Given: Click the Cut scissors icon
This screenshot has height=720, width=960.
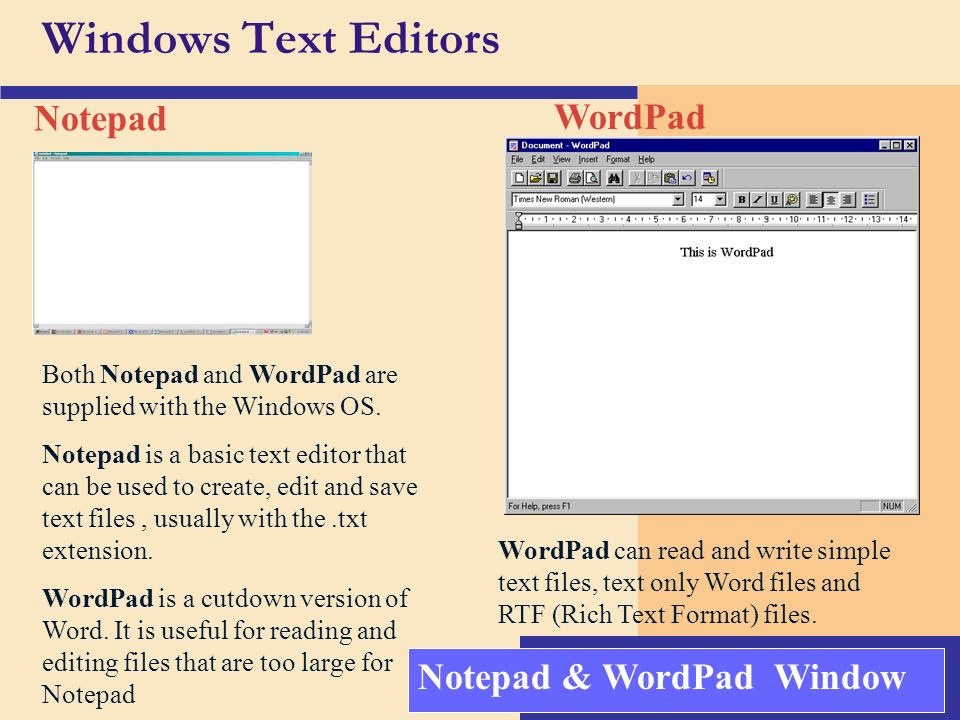Looking at the screenshot, I should click(637, 178).
